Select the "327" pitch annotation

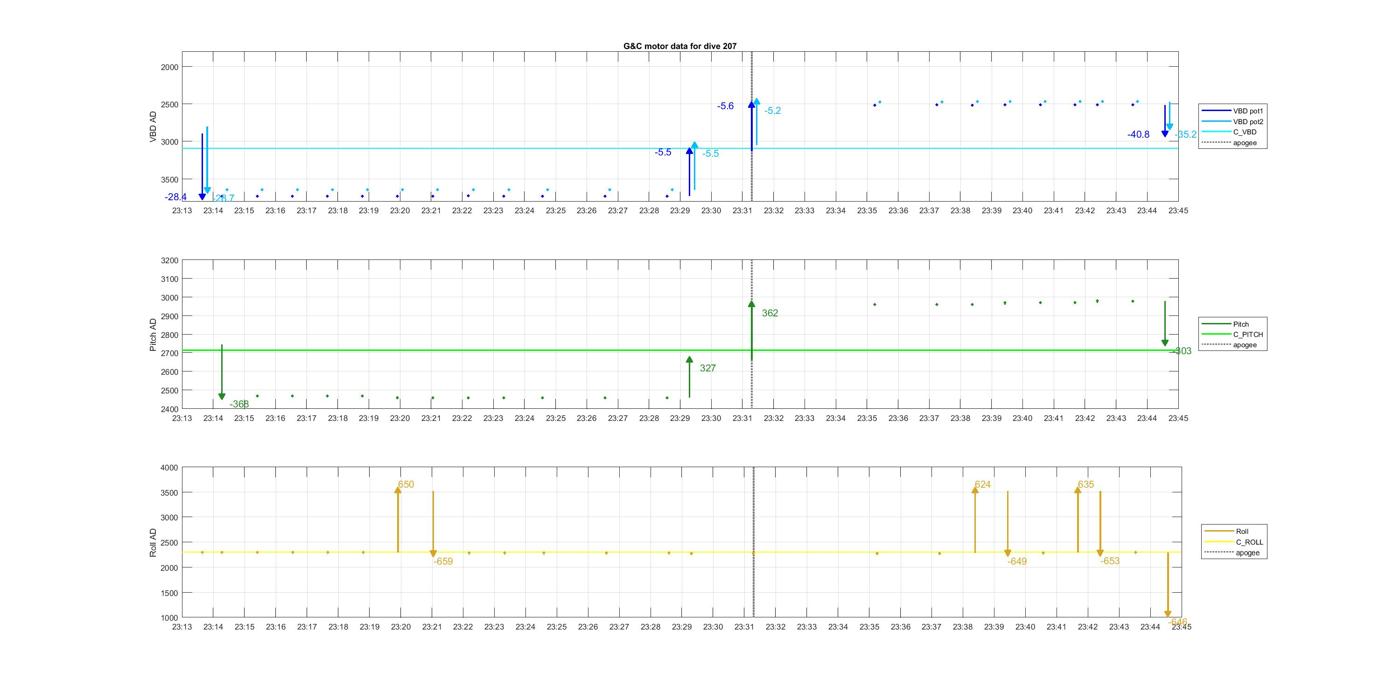tap(708, 368)
